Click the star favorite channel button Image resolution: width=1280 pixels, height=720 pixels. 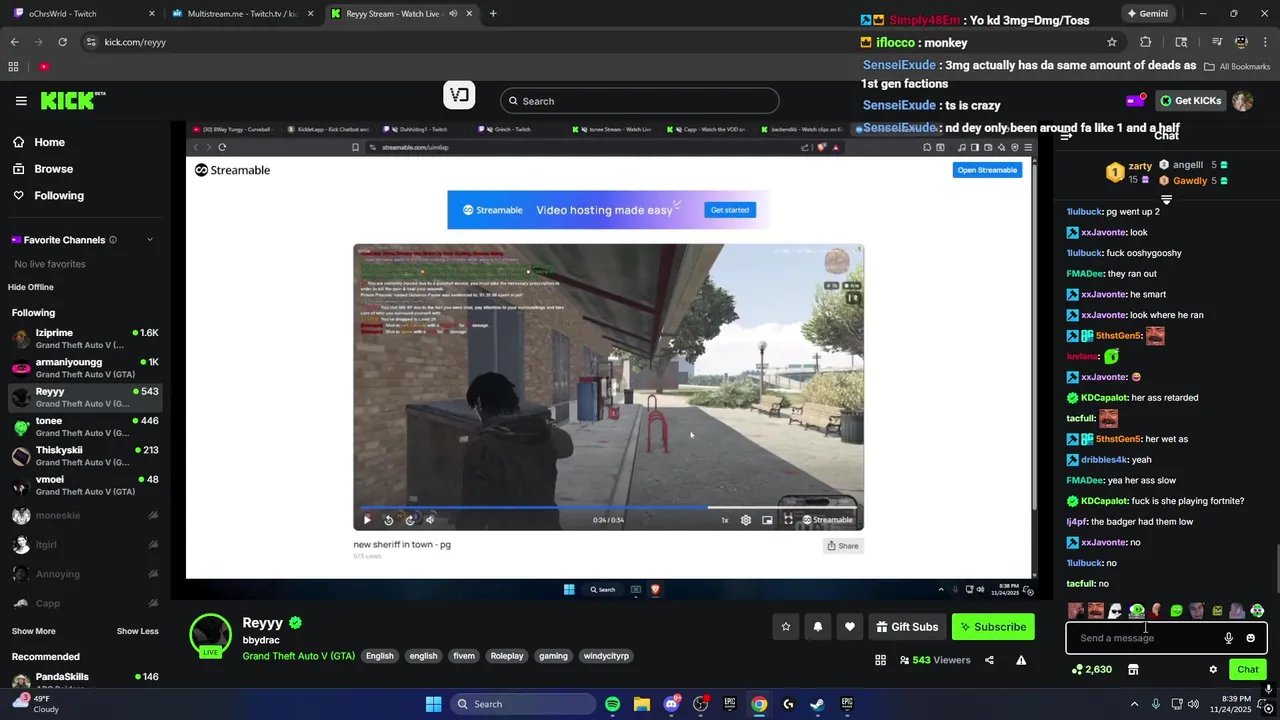coord(786,627)
